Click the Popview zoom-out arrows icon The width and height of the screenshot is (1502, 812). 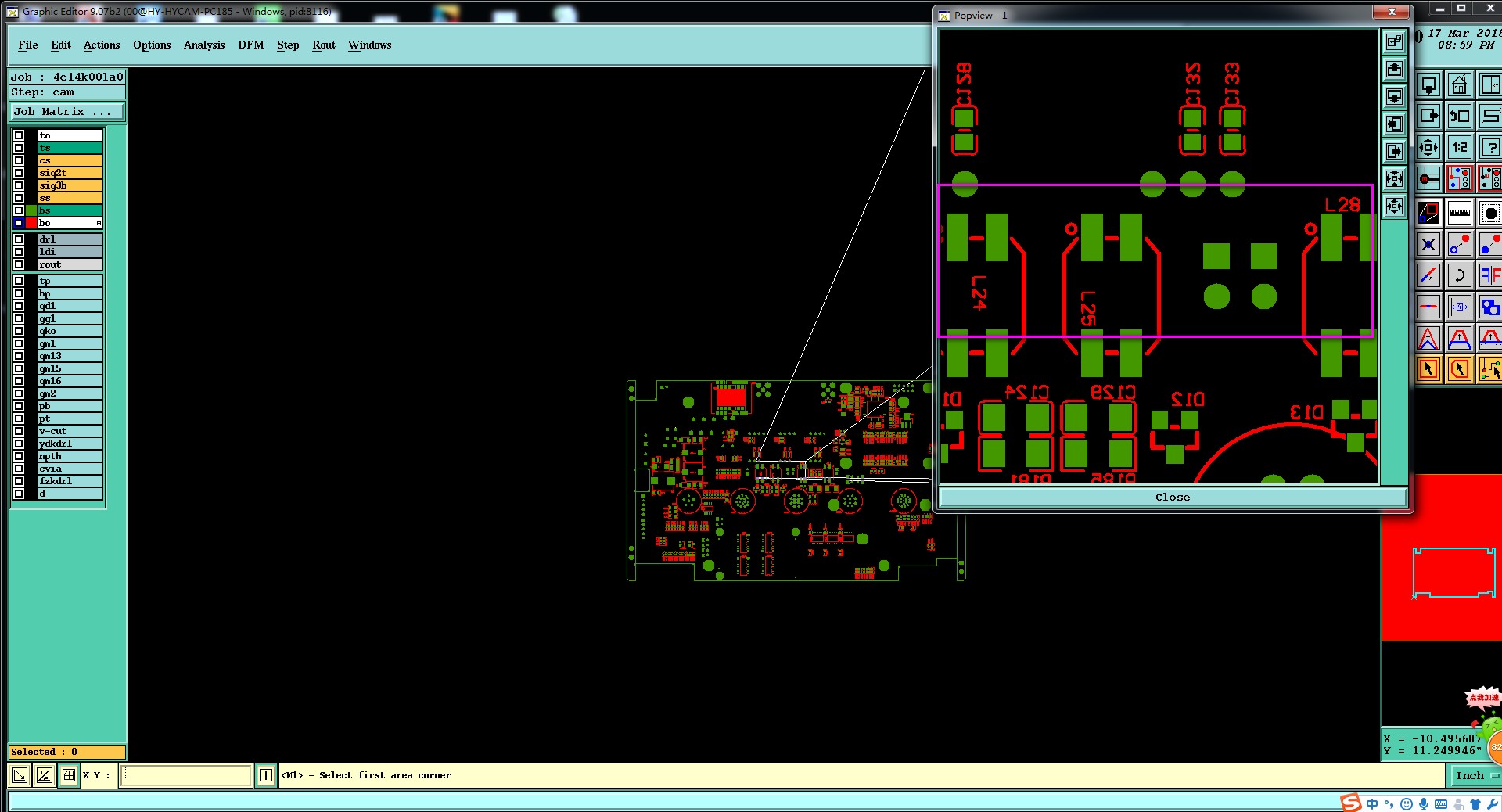(1394, 207)
